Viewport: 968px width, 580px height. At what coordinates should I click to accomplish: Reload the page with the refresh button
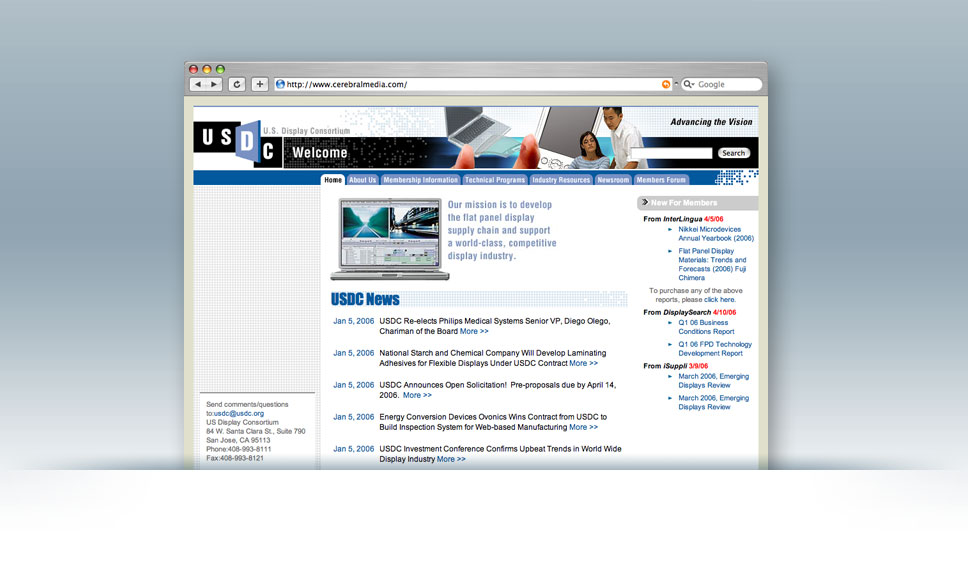(x=236, y=85)
